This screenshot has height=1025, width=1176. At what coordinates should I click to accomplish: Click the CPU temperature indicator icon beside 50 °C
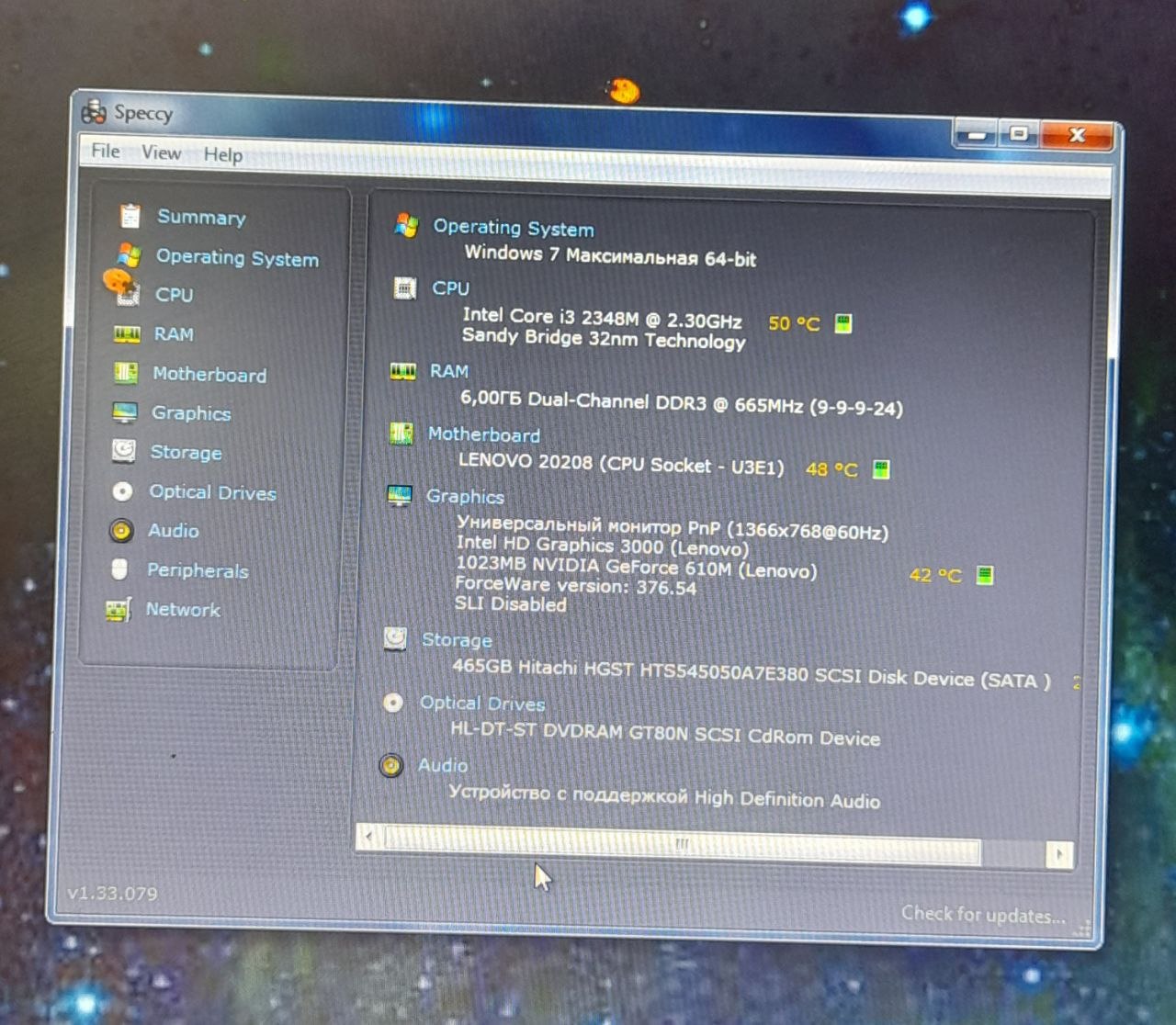[x=843, y=323]
